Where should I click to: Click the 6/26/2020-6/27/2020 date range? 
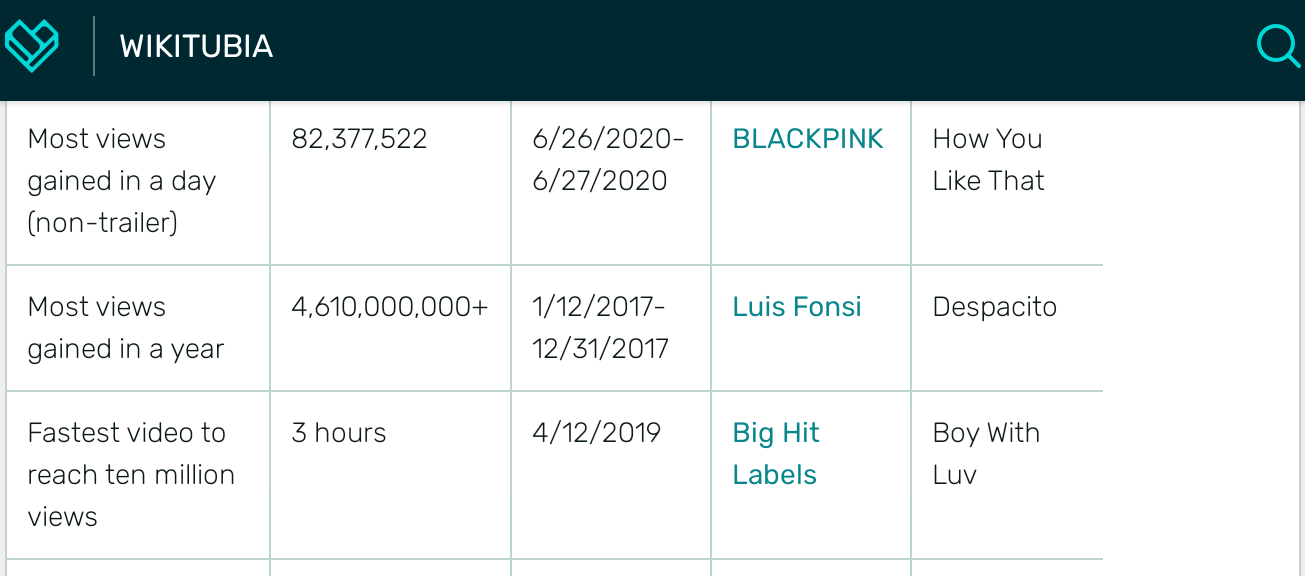click(608, 160)
